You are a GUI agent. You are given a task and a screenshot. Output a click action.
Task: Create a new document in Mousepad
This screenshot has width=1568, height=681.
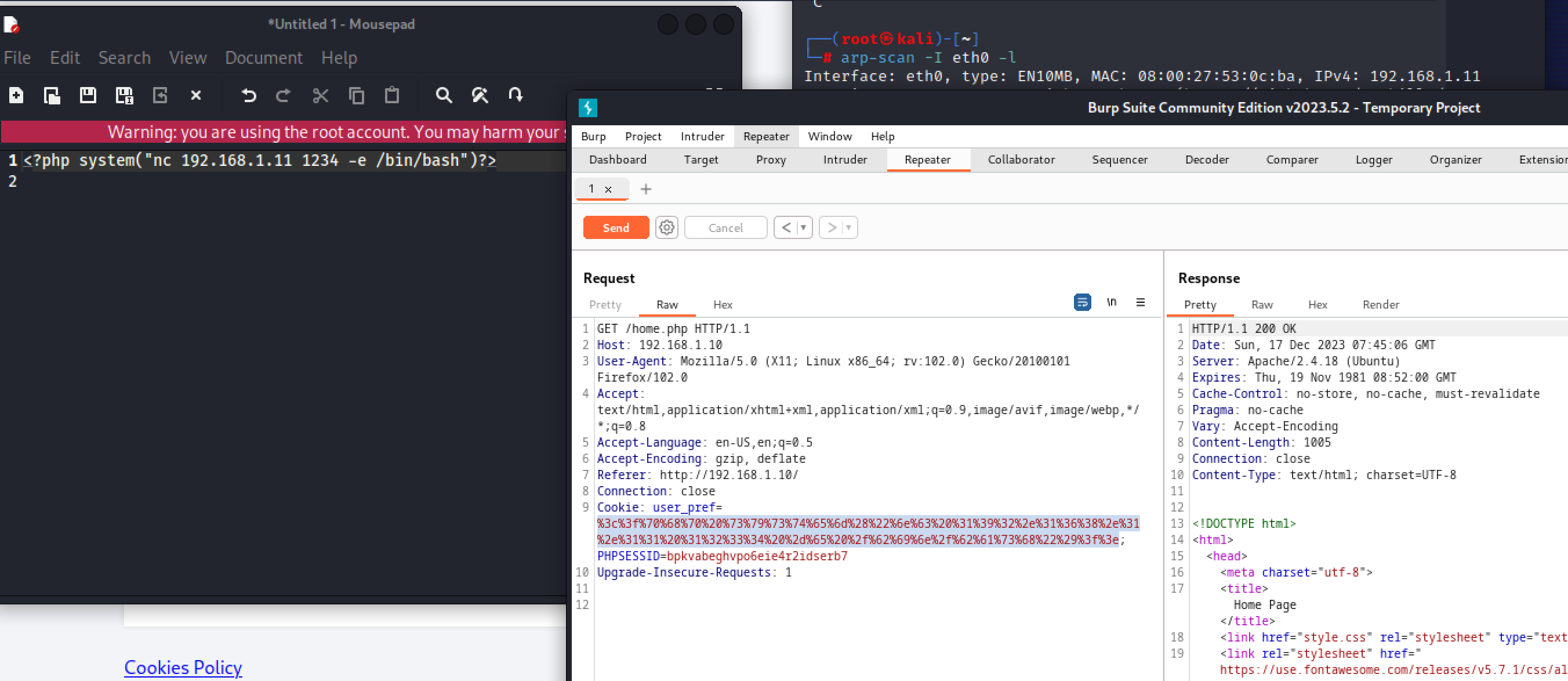(x=16, y=95)
